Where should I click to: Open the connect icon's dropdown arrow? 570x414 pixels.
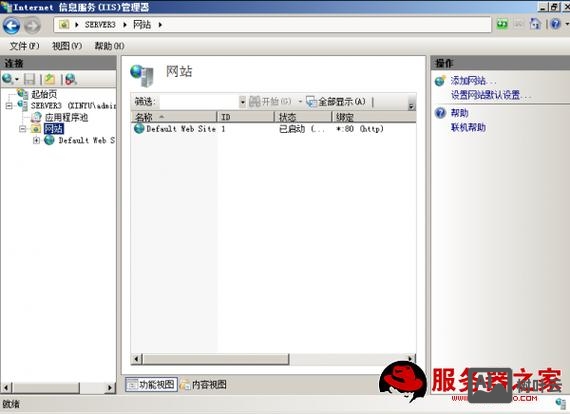pyautogui.click(x=17, y=79)
